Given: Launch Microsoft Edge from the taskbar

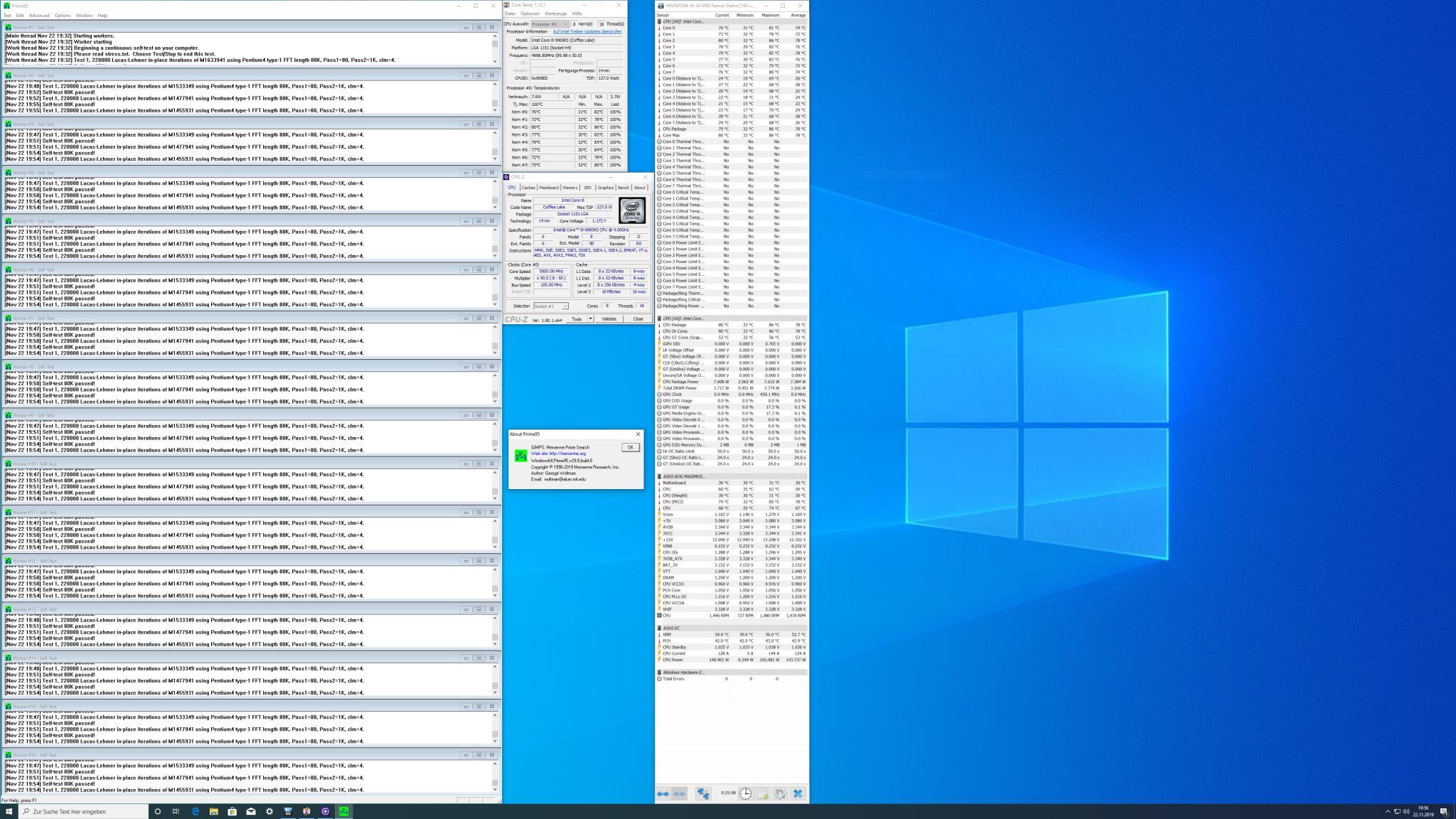Looking at the screenshot, I should 195,811.
